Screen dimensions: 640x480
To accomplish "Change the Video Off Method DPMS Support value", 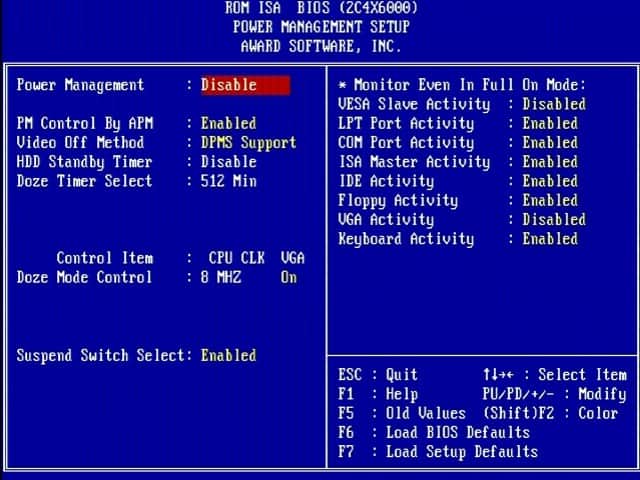I will point(249,143).
